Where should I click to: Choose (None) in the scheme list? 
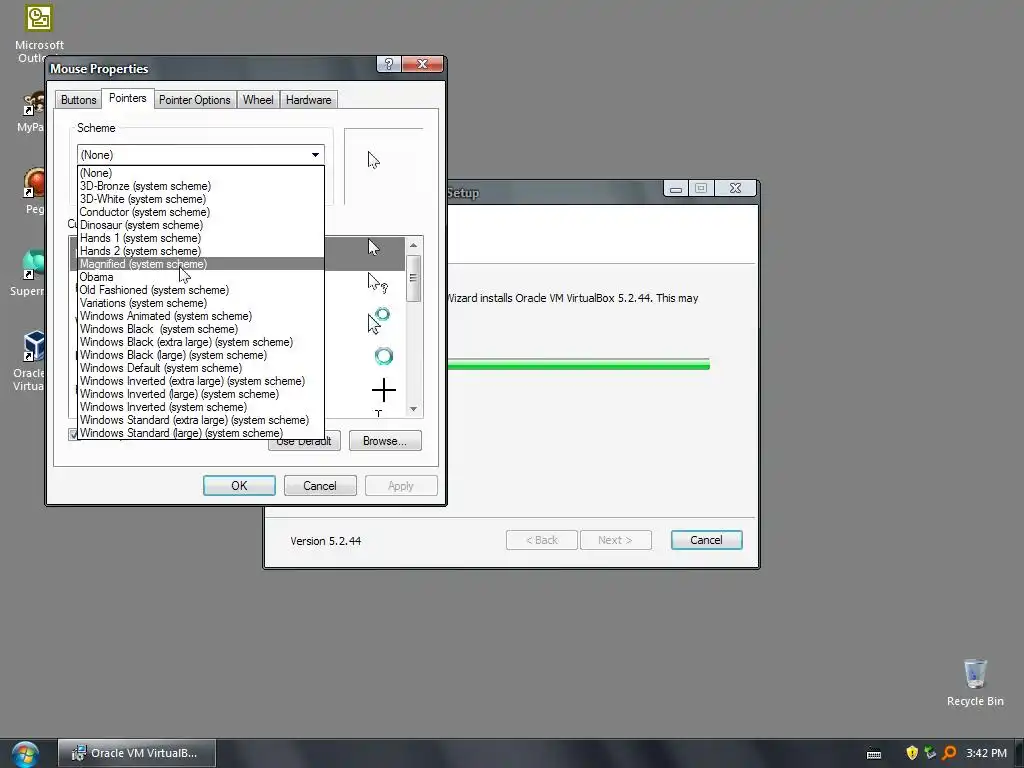coord(200,173)
